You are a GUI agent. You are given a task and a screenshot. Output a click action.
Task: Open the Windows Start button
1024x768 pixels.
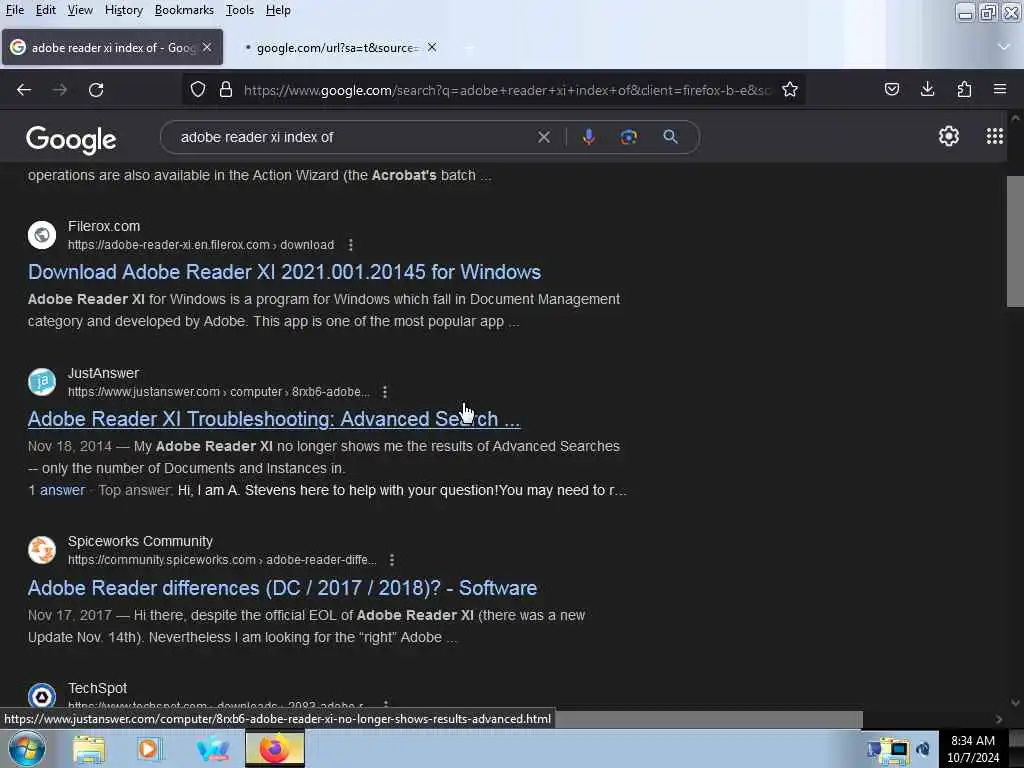(x=26, y=748)
